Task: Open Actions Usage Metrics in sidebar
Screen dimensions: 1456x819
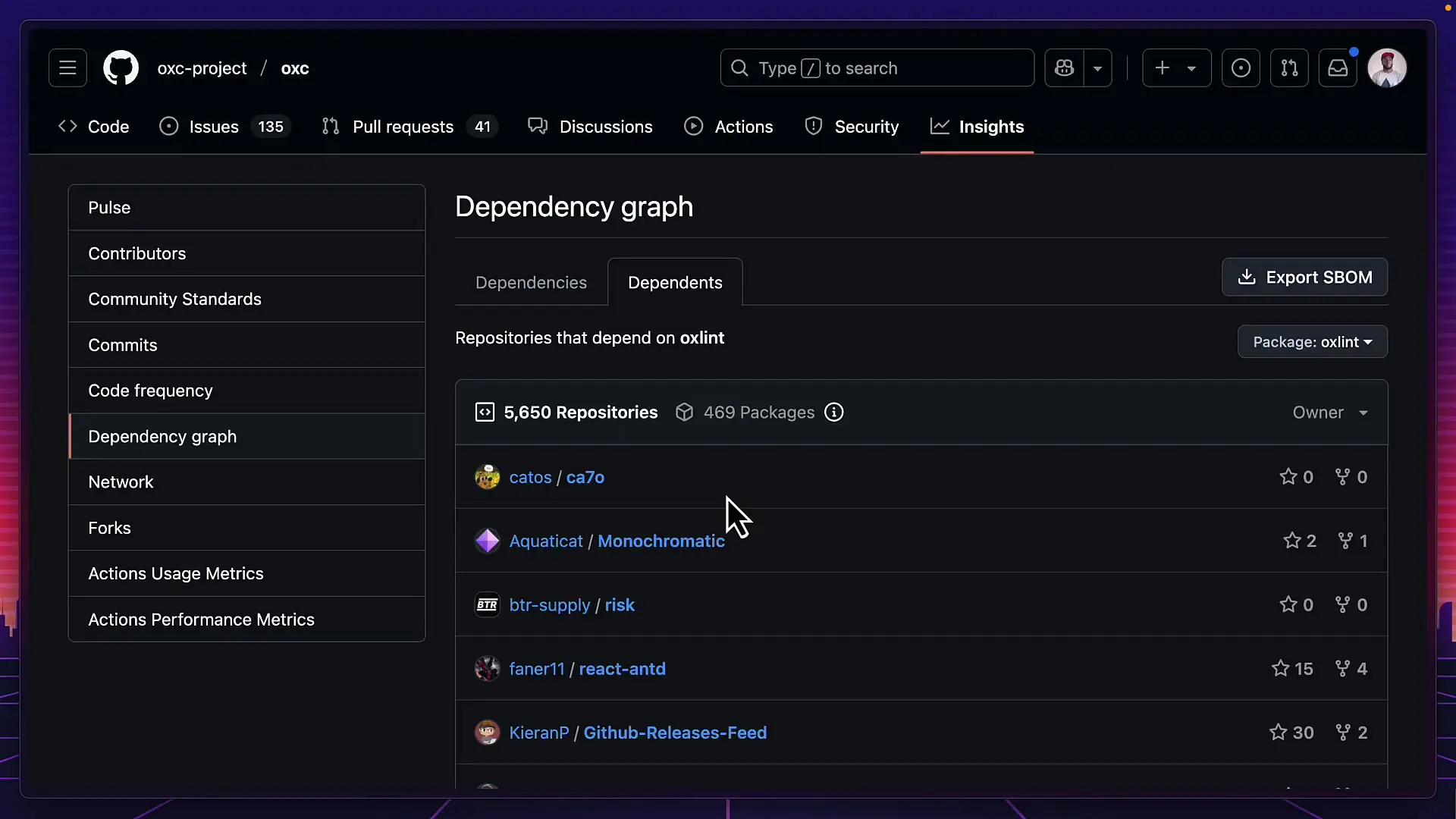Action: pyautogui.click(x=246, y=573)
